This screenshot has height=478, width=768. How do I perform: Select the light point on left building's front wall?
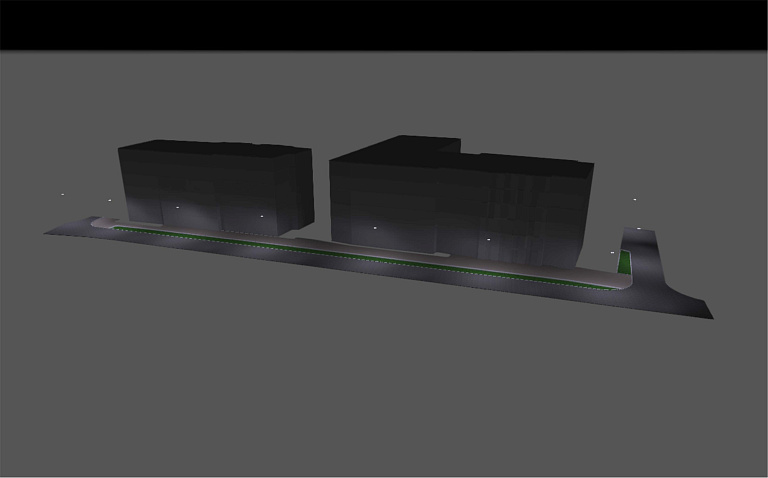[177, 207]
